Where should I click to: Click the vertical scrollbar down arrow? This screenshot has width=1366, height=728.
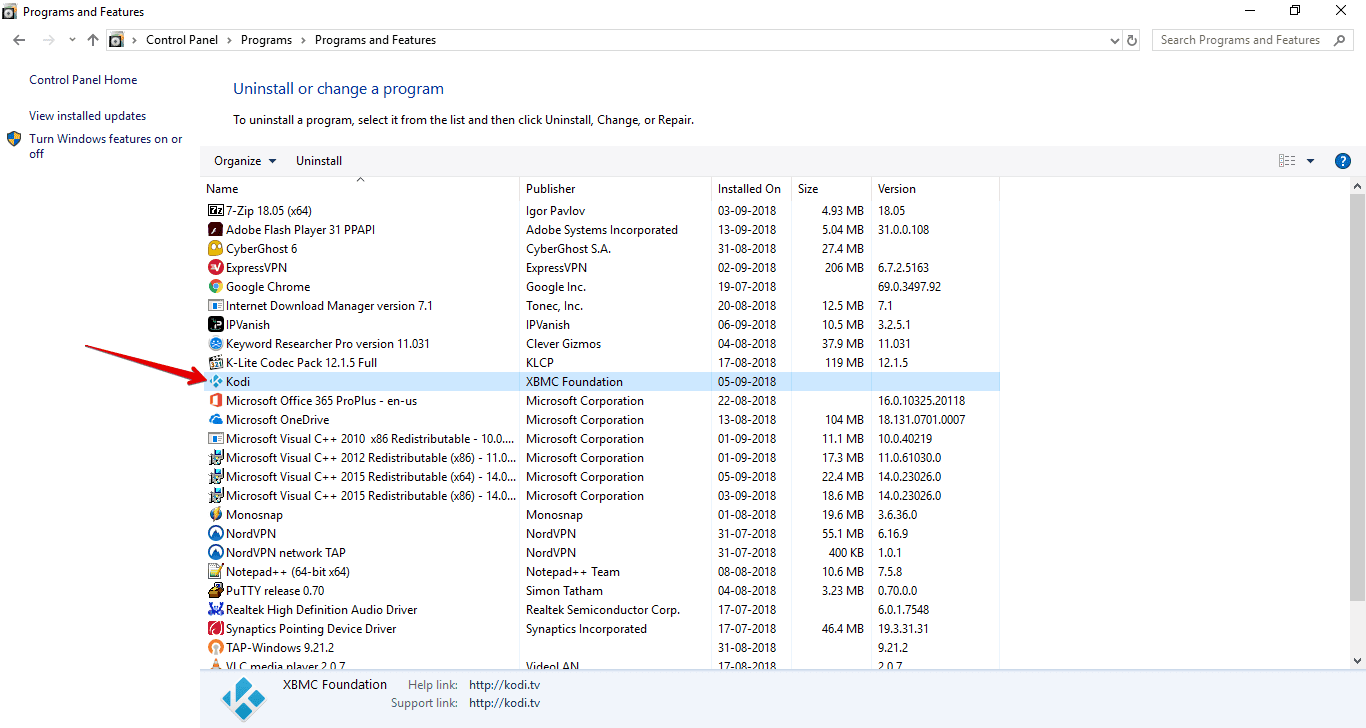pos(1357,661)
